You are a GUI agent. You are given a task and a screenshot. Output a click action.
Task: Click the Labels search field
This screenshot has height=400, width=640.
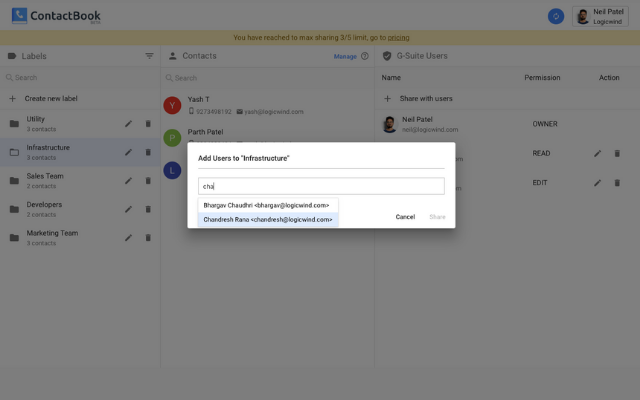coord(80,78)
